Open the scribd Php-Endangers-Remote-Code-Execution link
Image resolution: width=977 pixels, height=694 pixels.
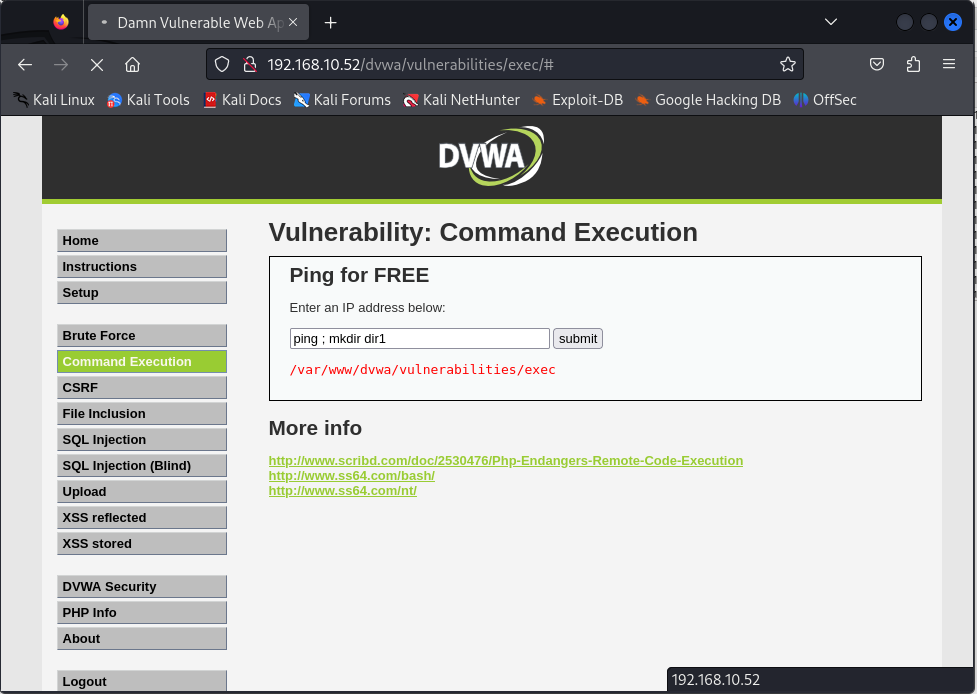[x=505, y=460]
